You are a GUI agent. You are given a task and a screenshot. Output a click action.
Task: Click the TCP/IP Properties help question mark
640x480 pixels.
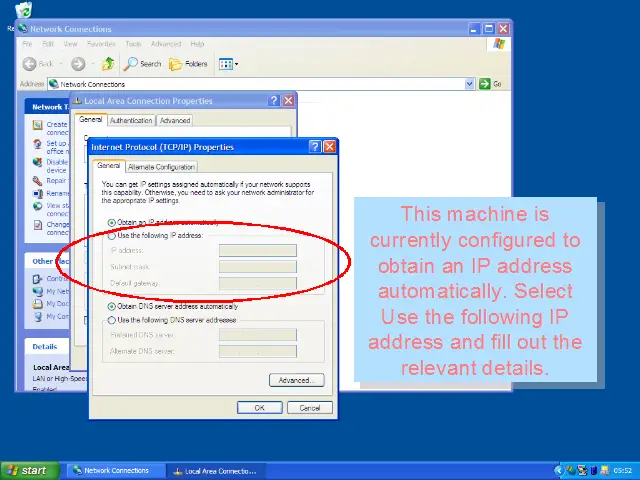click(315, 147)
